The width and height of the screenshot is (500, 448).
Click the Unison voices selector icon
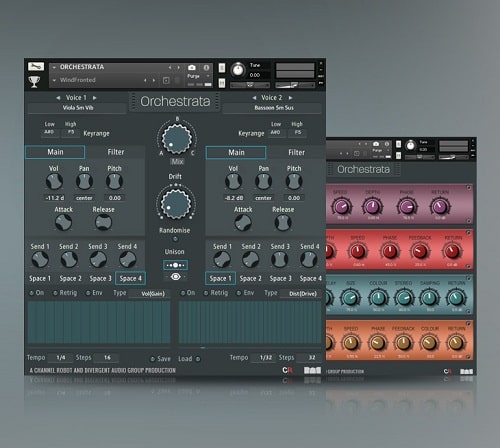point(175,265)
